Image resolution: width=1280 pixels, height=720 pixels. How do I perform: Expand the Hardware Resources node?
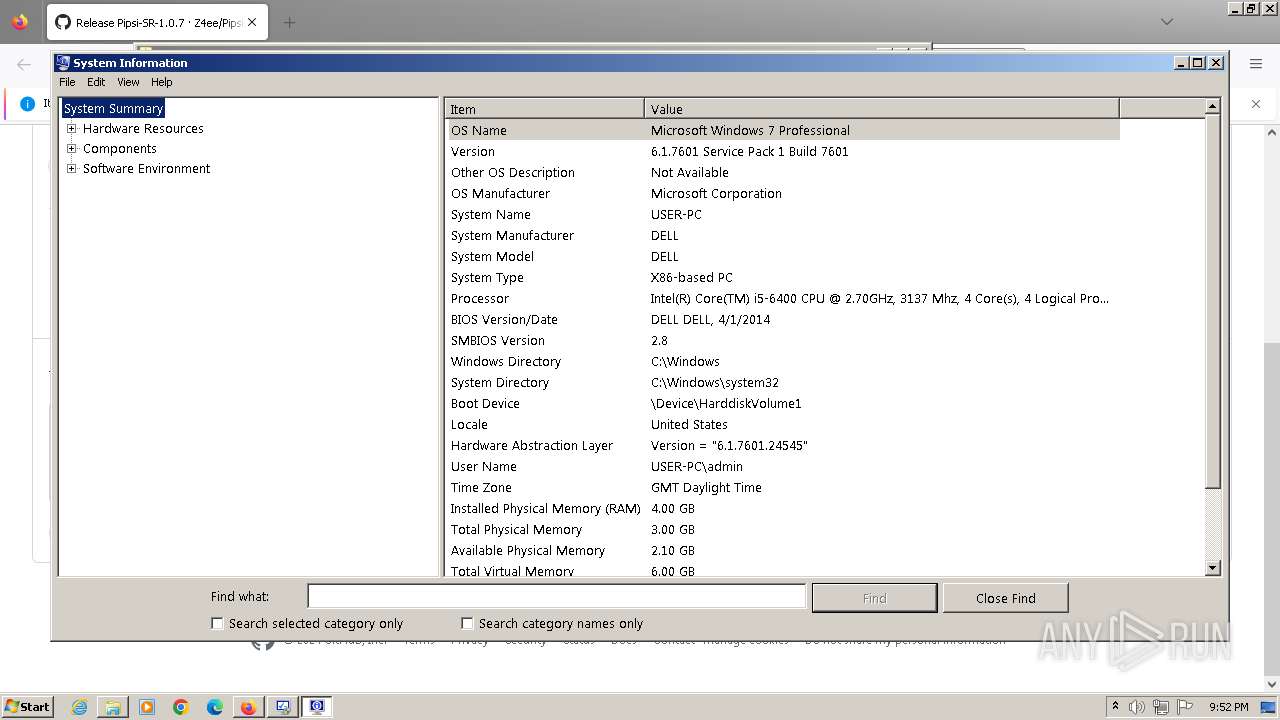(x=72, y=128)
